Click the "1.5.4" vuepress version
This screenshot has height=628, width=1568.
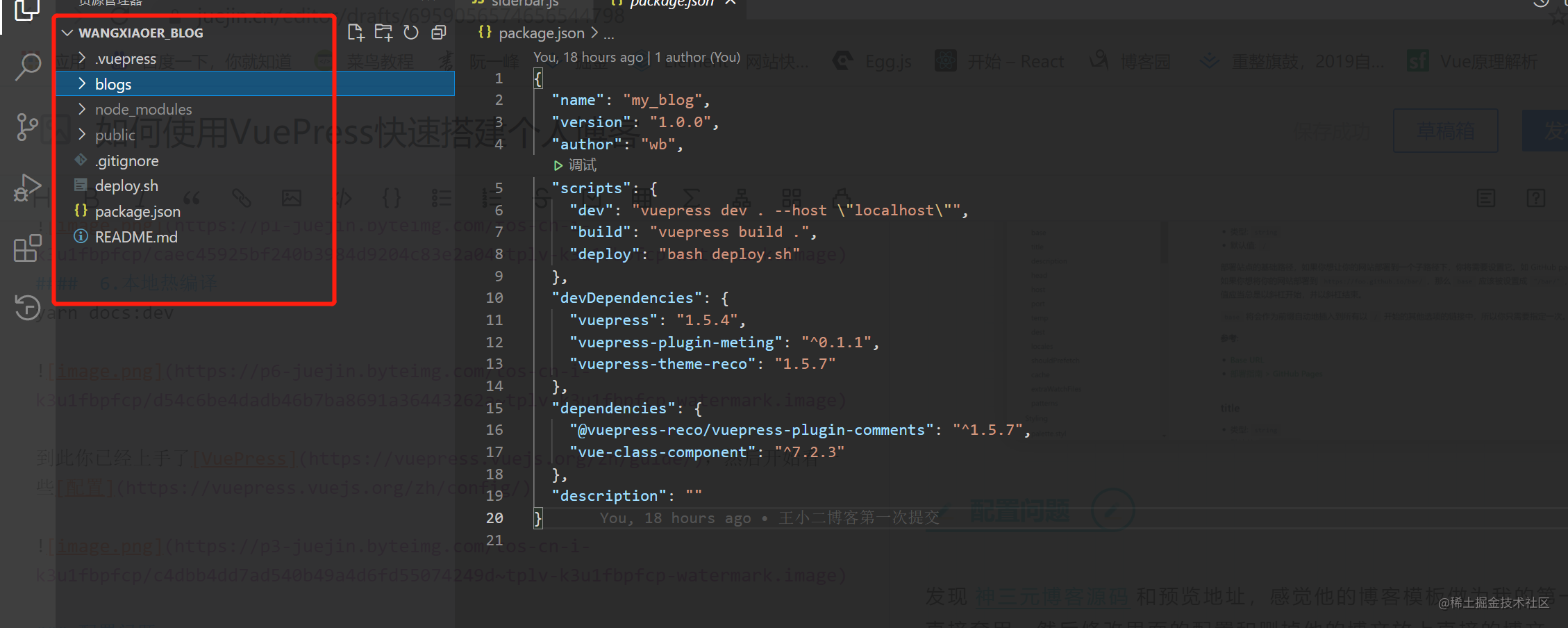pyautogui.click(x=707, y=320)
